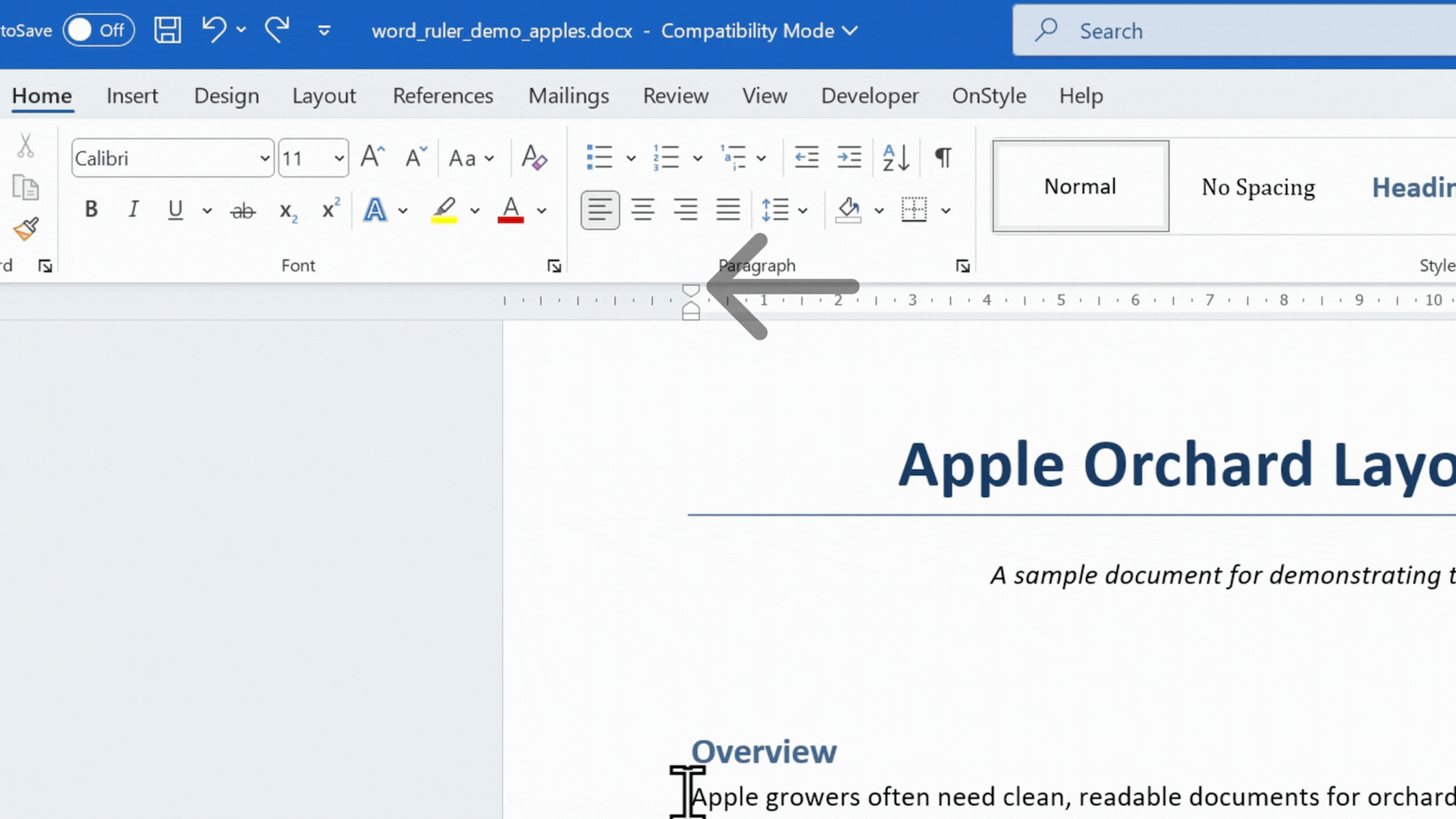
Task: Switch to the Layout tab
Action: tap(324, 96)
